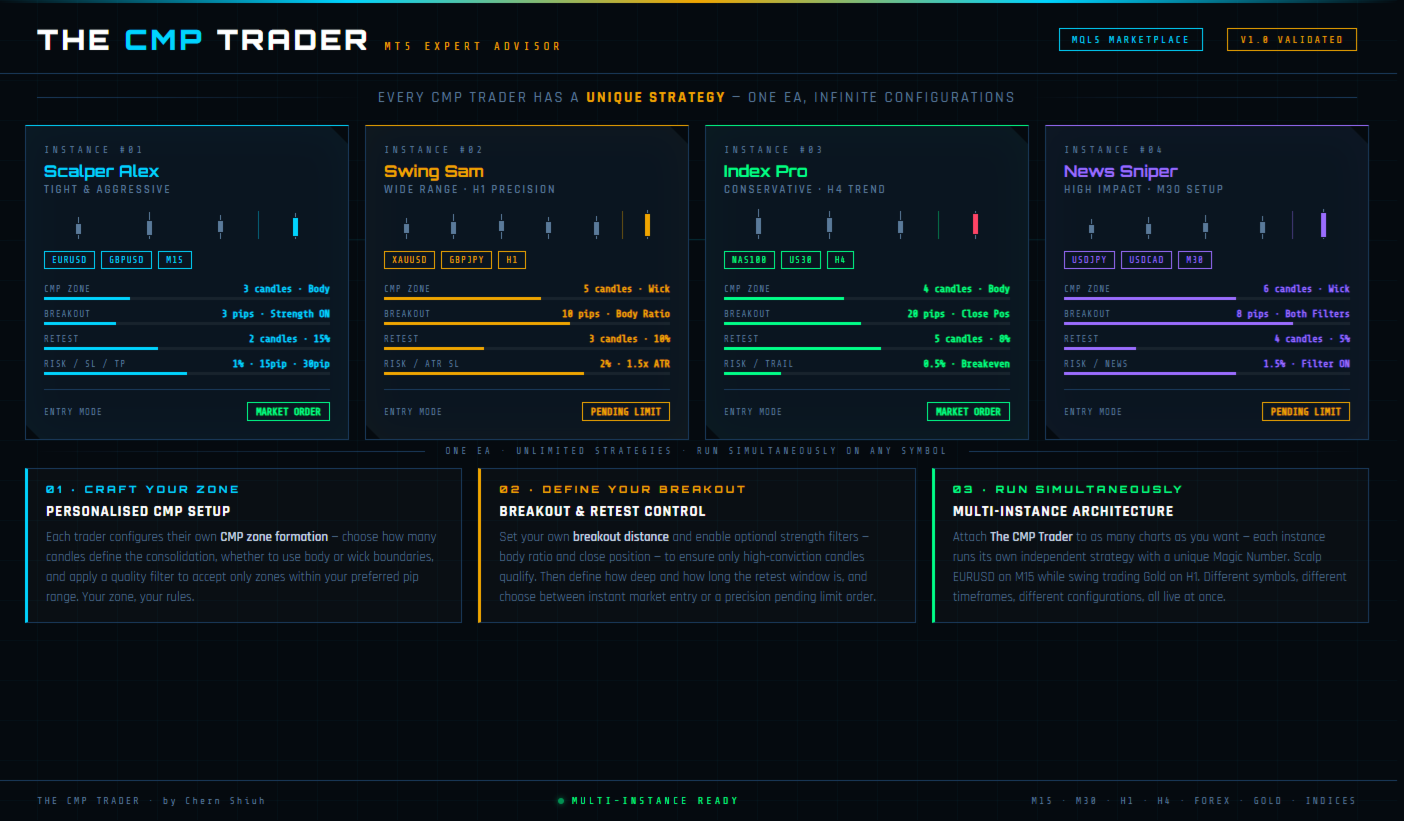The width and height of the screenshot is (1404, 821).
Task: Choose the Market Order badge on Index Pro
Action: [968, 411]
